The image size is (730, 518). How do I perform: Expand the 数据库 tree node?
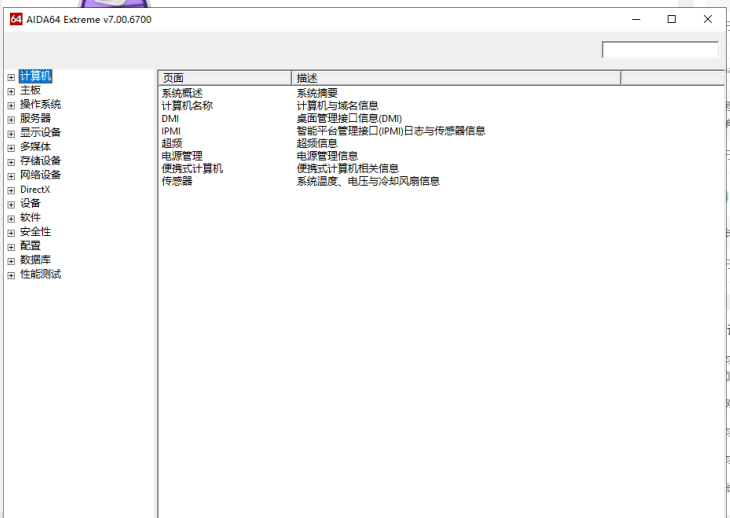11,261
